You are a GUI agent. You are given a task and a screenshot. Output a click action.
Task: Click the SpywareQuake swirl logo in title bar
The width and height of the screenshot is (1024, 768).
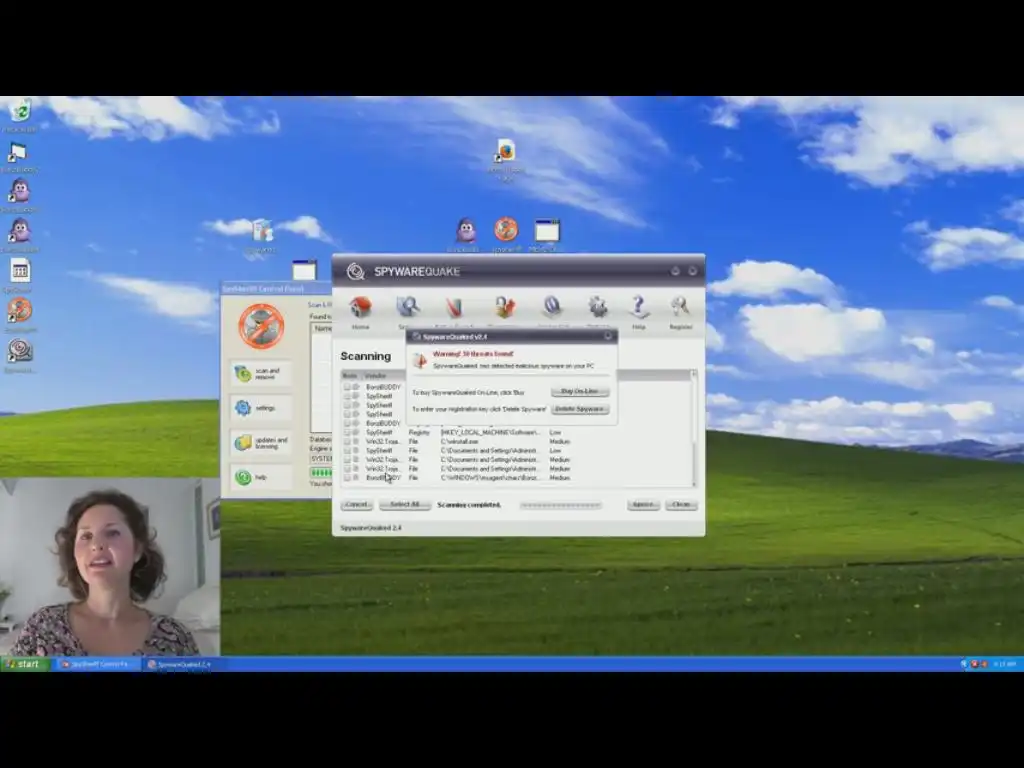tap(355, 271)
